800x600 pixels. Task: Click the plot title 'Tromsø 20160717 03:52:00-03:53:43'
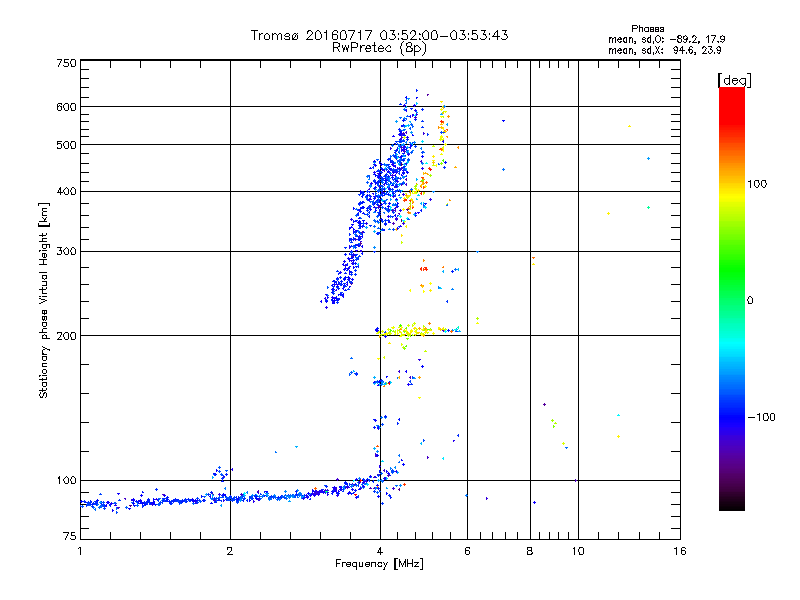[379, 35]
